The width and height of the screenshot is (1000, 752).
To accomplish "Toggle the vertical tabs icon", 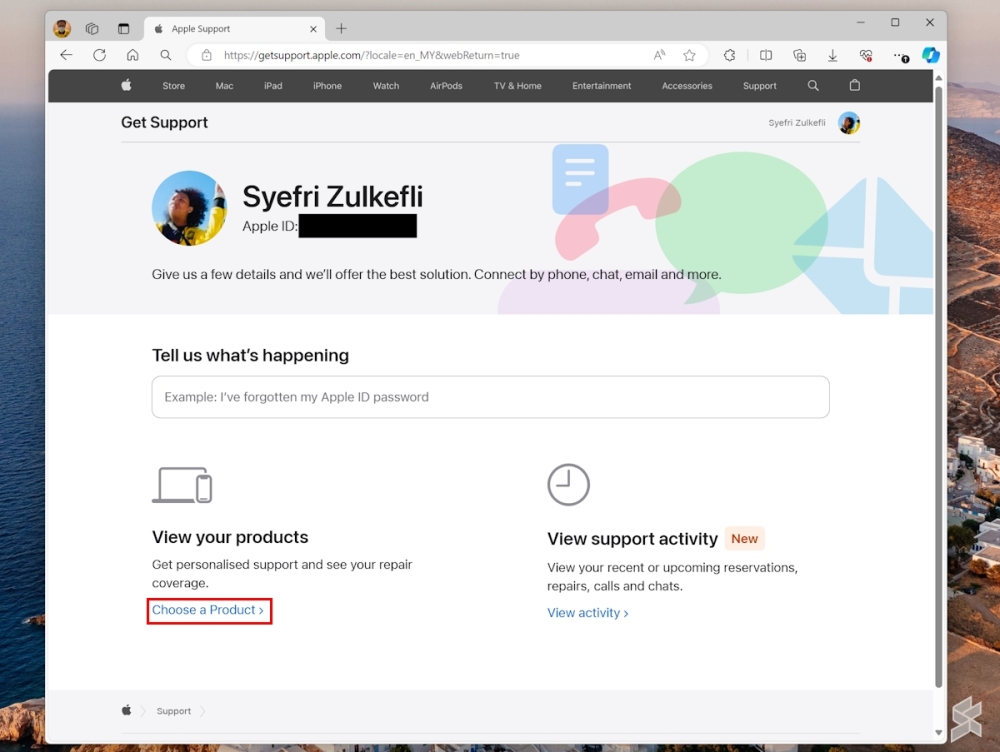I will click(x=124, y=29).
